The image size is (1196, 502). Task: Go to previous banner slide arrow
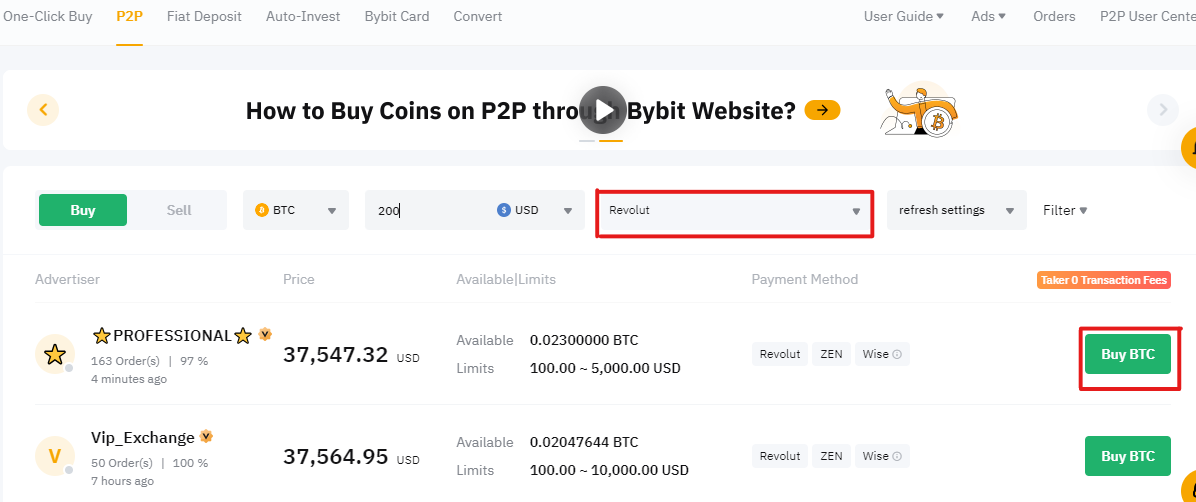click(43, 110)
